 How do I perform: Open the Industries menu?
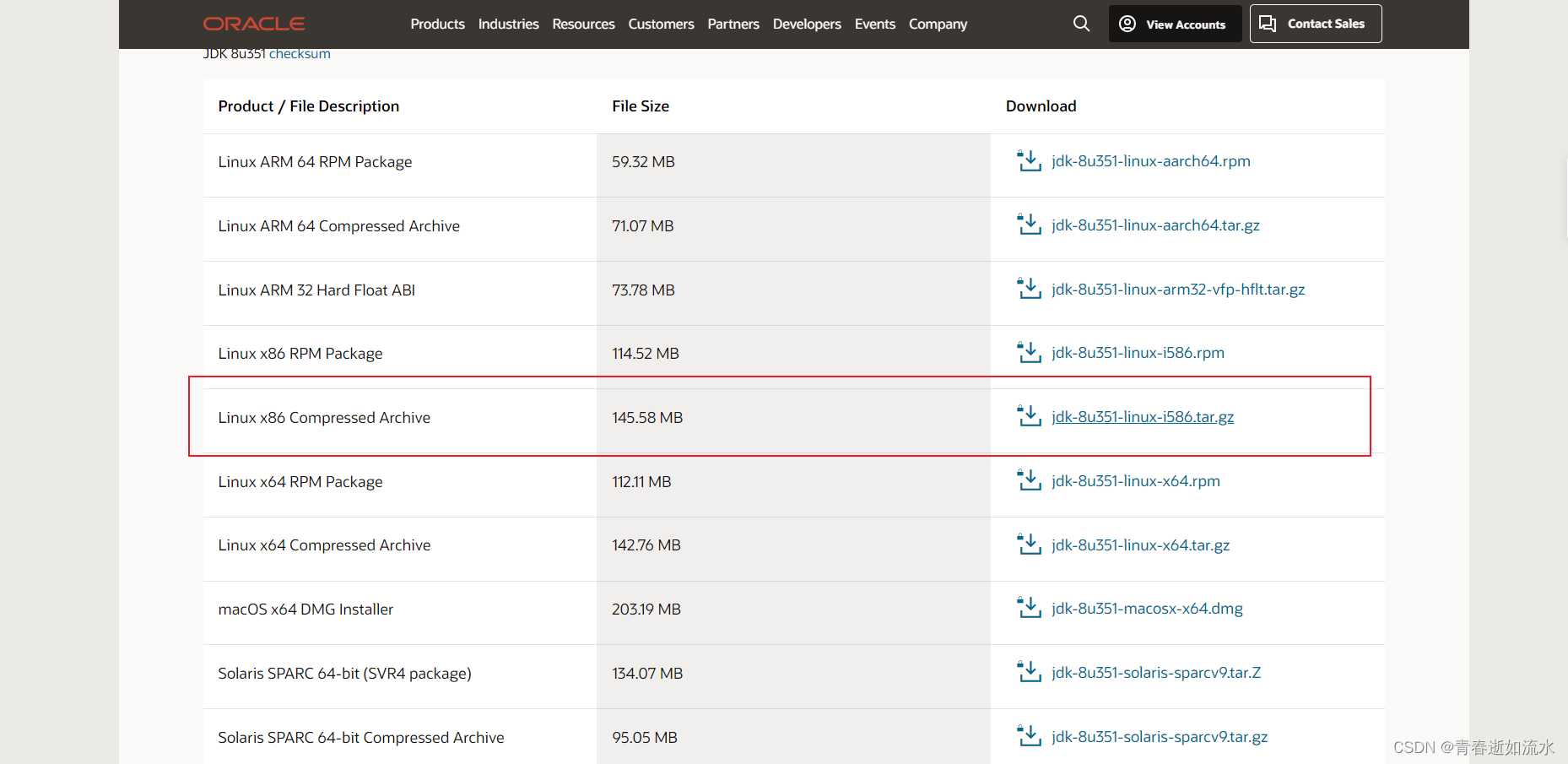point(508,24)
